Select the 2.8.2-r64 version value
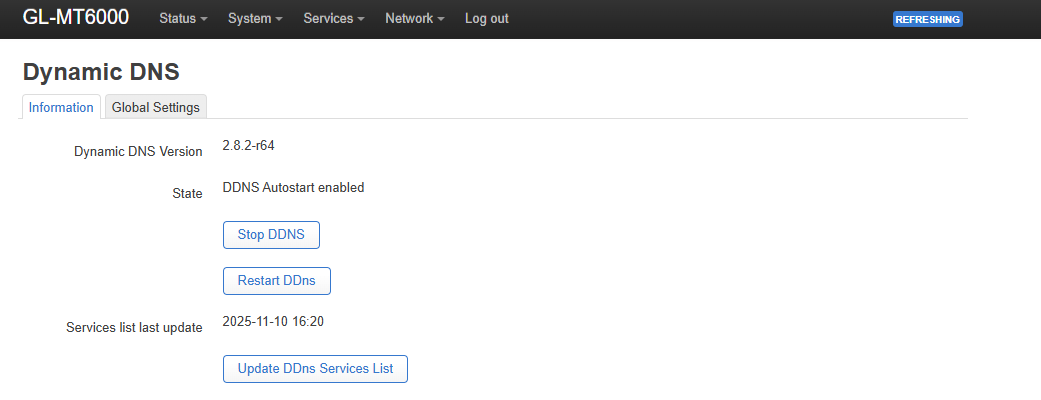Screen dimensions: 1041x400 point(248,145)
